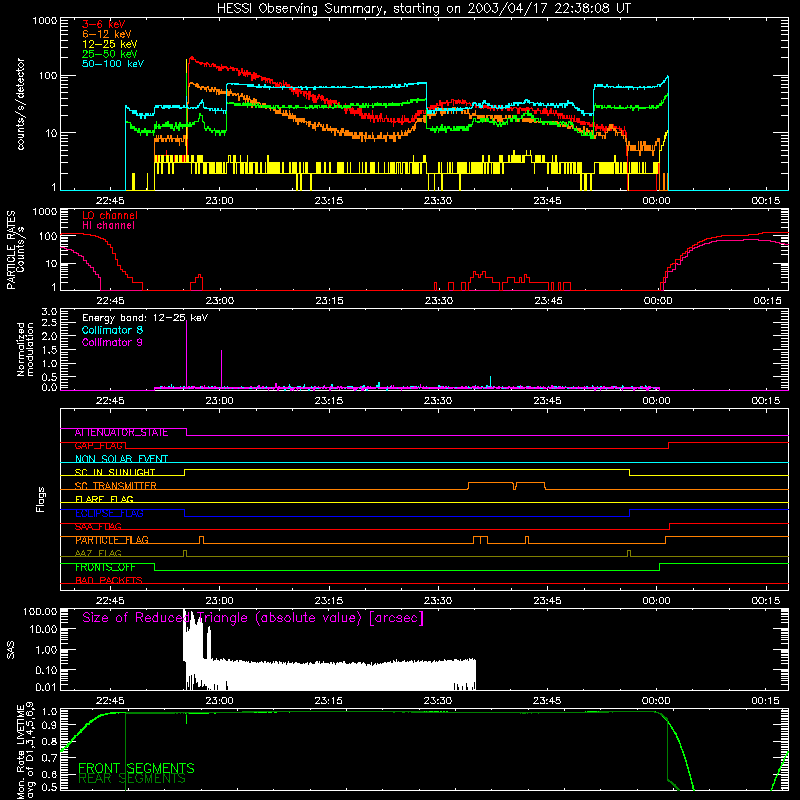The width and height of the screenshot is (800, 800).
Task: Click the 'counts/s/detector' axis label
Action: pyautogui.click(x=20, y=104)
